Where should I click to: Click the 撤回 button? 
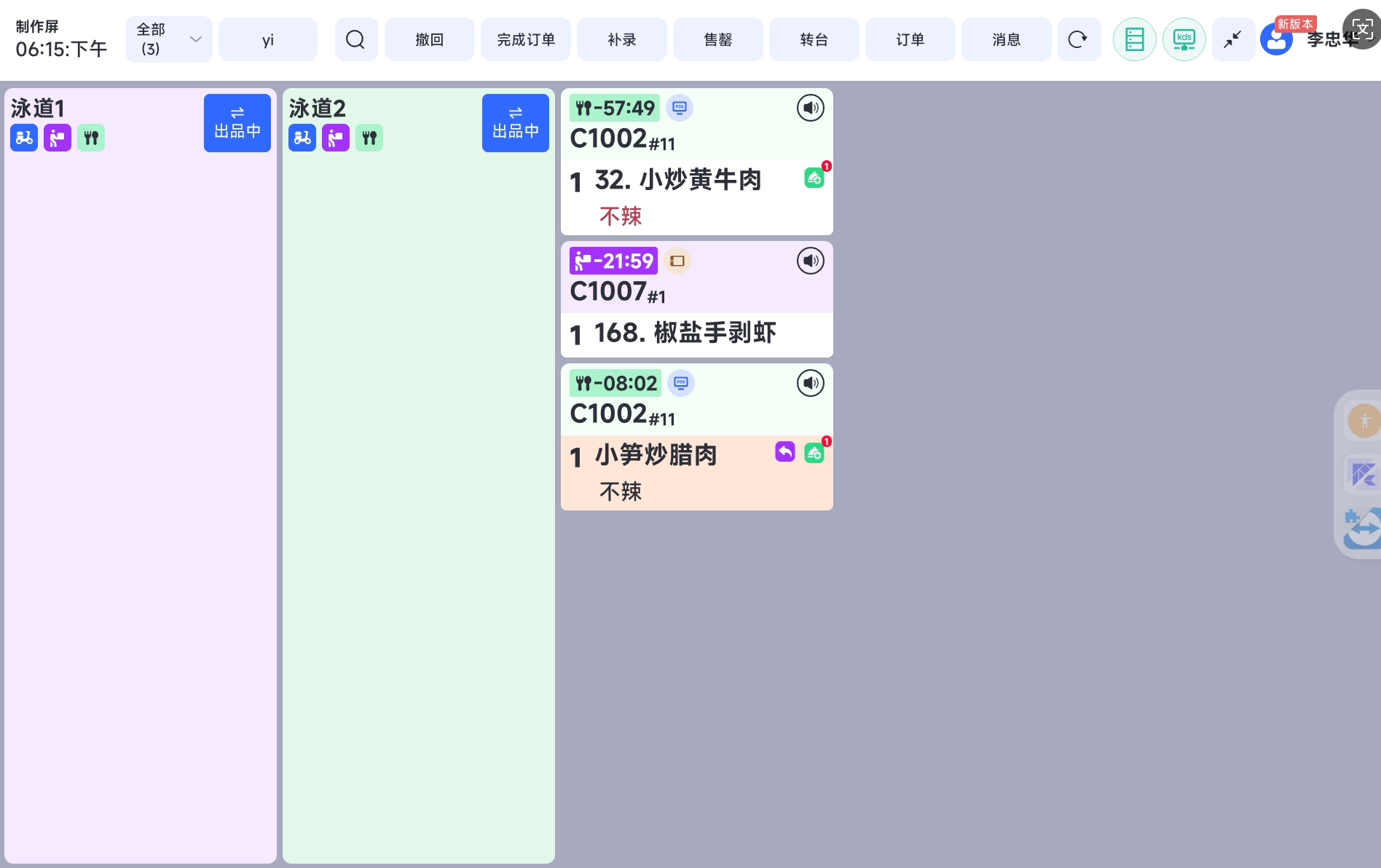click(429, 39)
